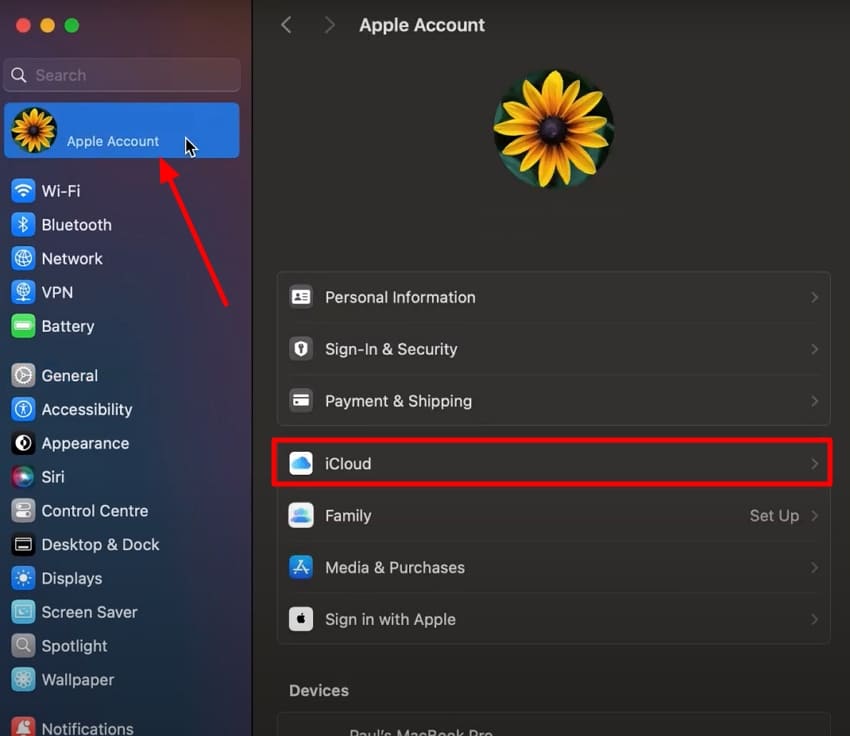
Task: Click the Siri icon
Action: point(23,477)
